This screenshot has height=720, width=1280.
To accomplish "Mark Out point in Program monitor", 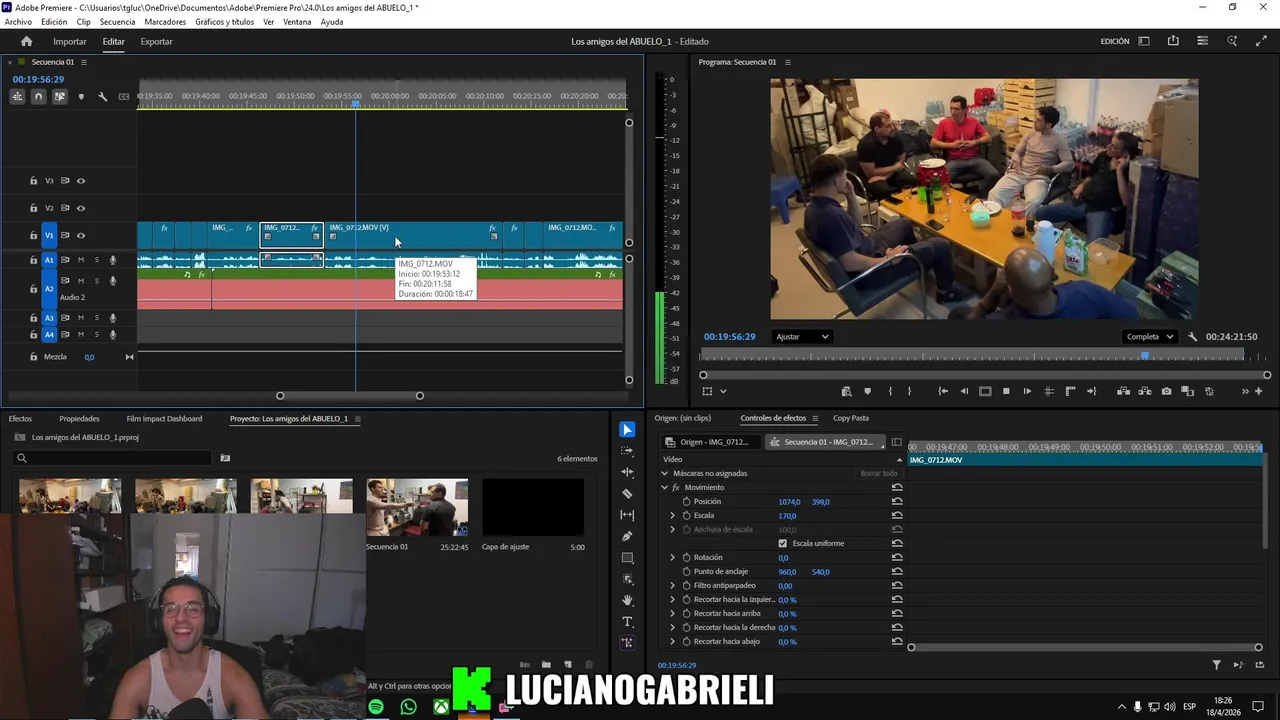I will coord(909,391).
